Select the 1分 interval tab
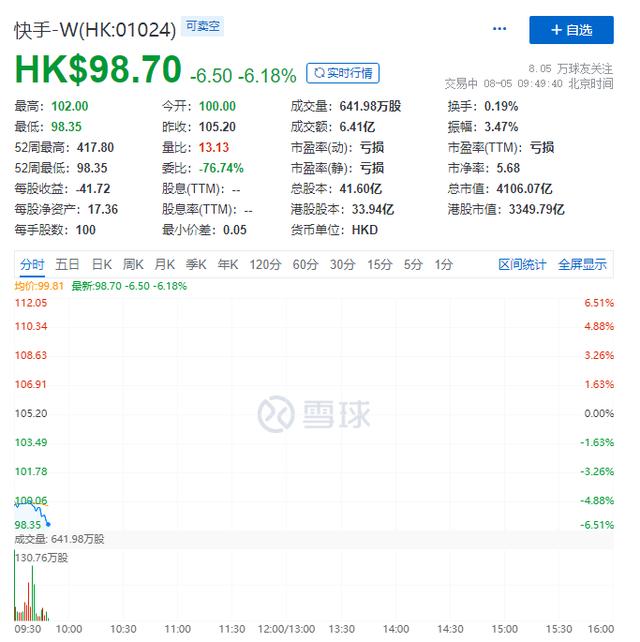This screenshot has width=640, height=642. tap(443, 264)
